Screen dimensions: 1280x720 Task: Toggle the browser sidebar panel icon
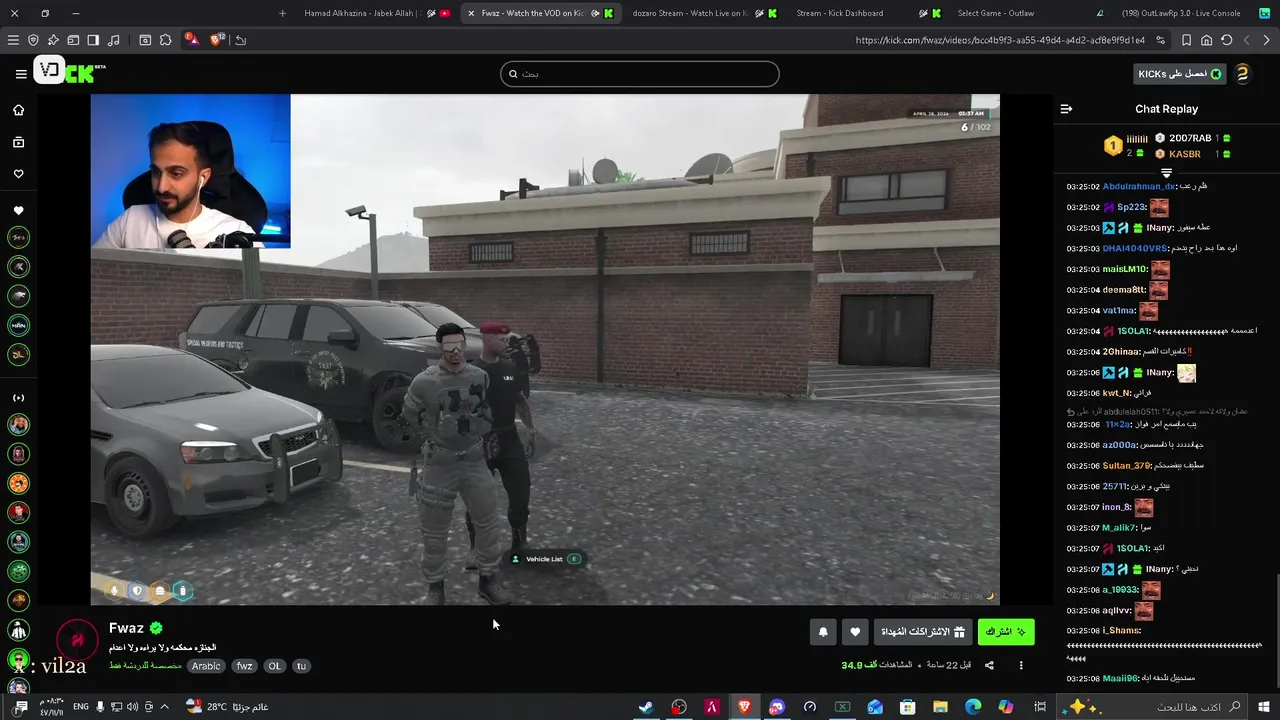[93, 40]
